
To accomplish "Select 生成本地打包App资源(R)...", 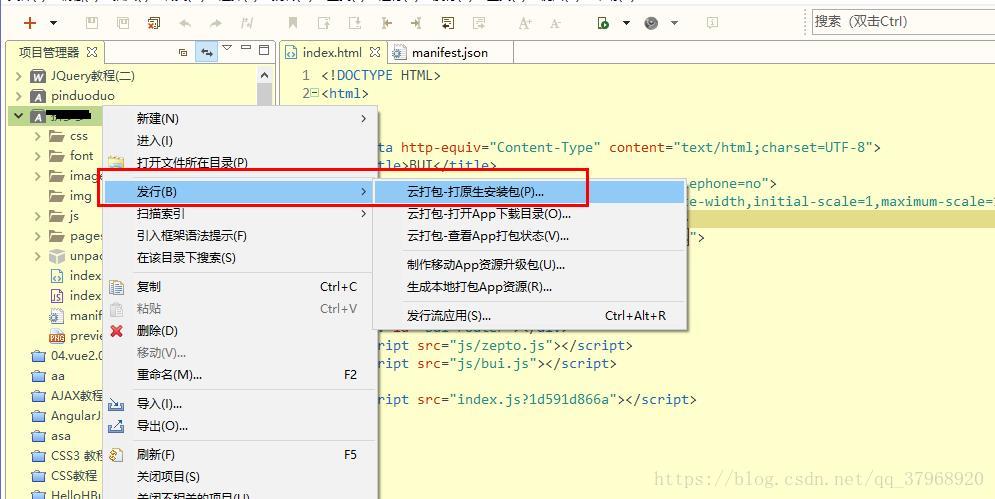I will pyautogui.click(x=529, y=287).
